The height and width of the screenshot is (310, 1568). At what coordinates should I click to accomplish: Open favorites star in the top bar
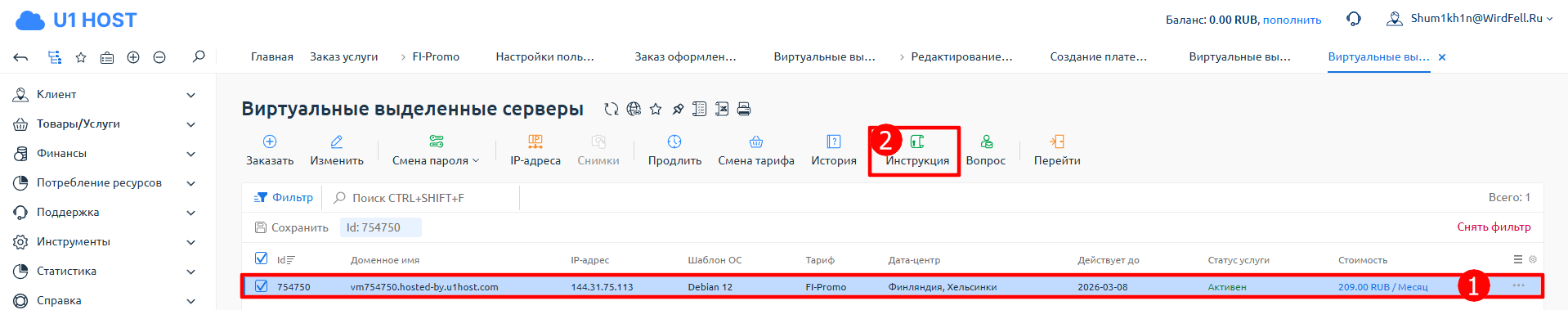coord(81,57)
